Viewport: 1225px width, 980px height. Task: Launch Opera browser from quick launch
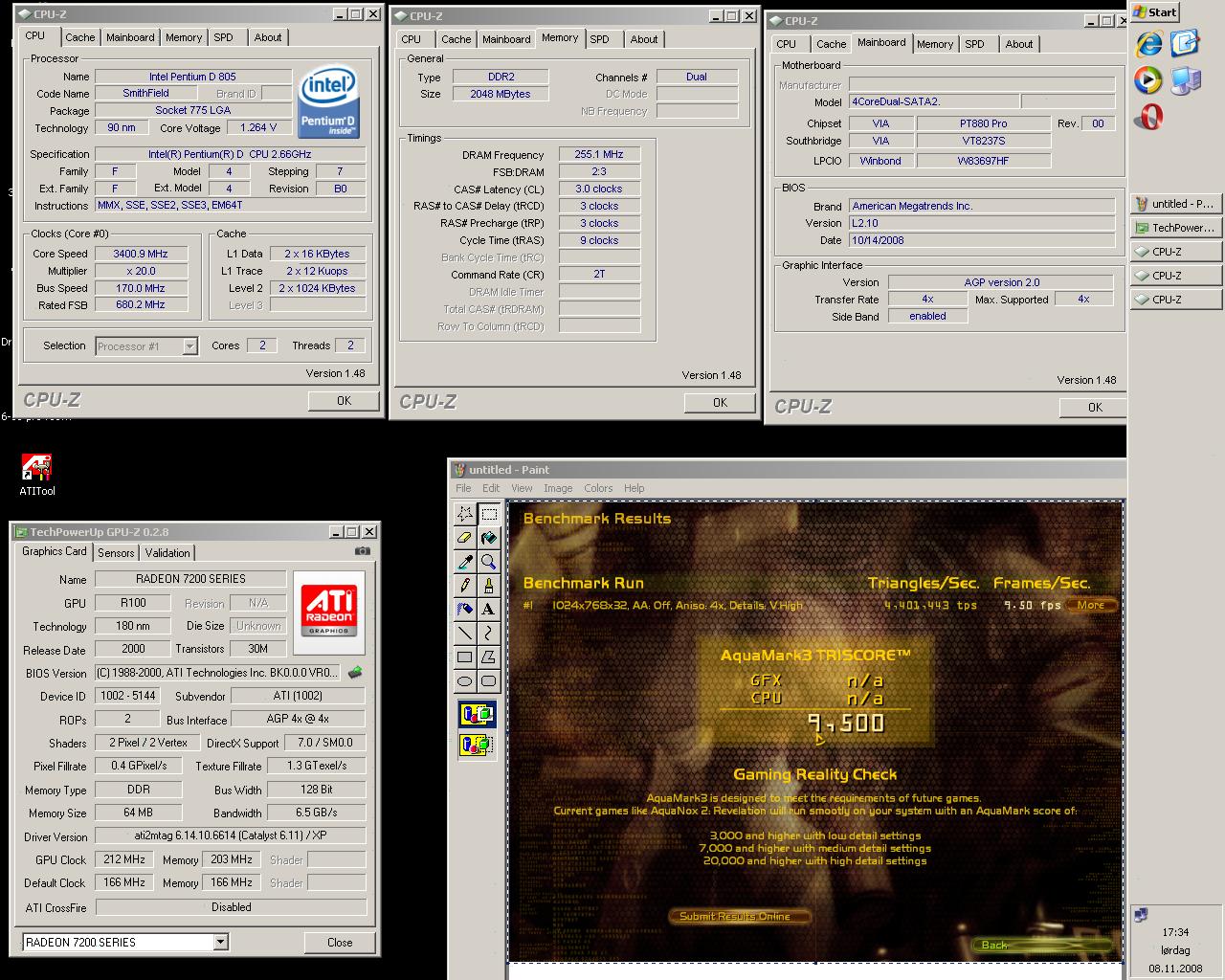tap(1148, 117)
